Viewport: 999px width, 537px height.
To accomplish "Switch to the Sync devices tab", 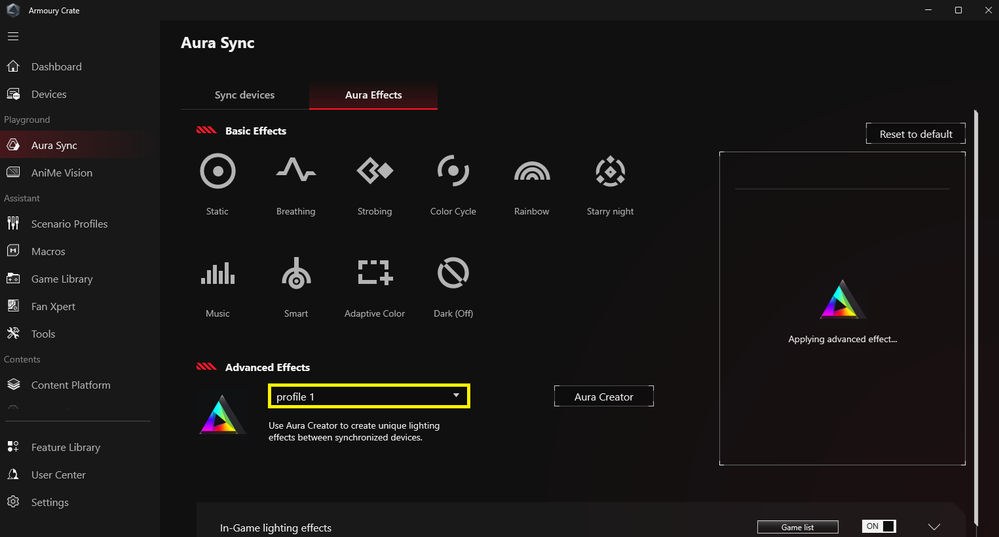I will 245,95.
